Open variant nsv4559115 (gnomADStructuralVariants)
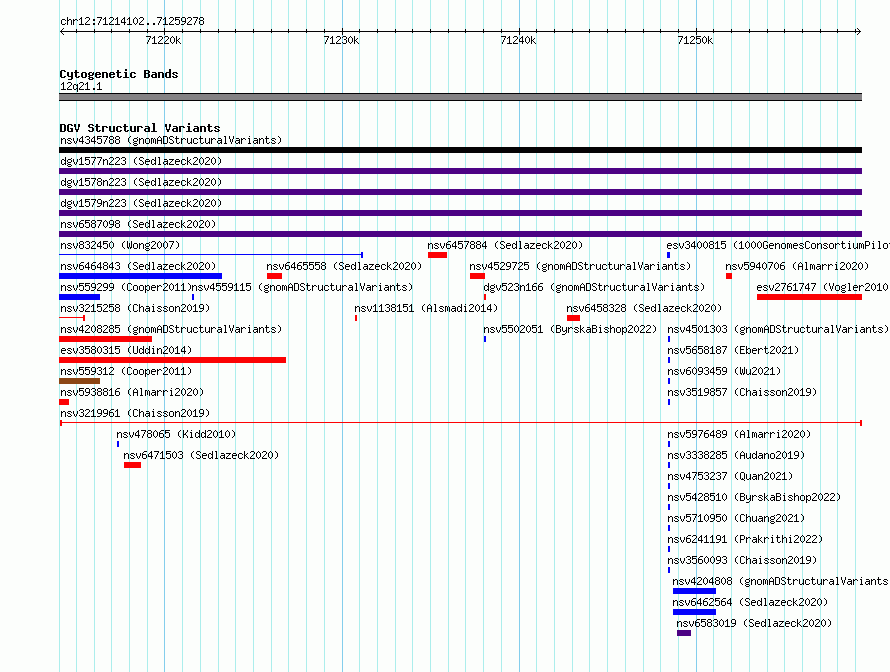 click(x=302, y=287)
